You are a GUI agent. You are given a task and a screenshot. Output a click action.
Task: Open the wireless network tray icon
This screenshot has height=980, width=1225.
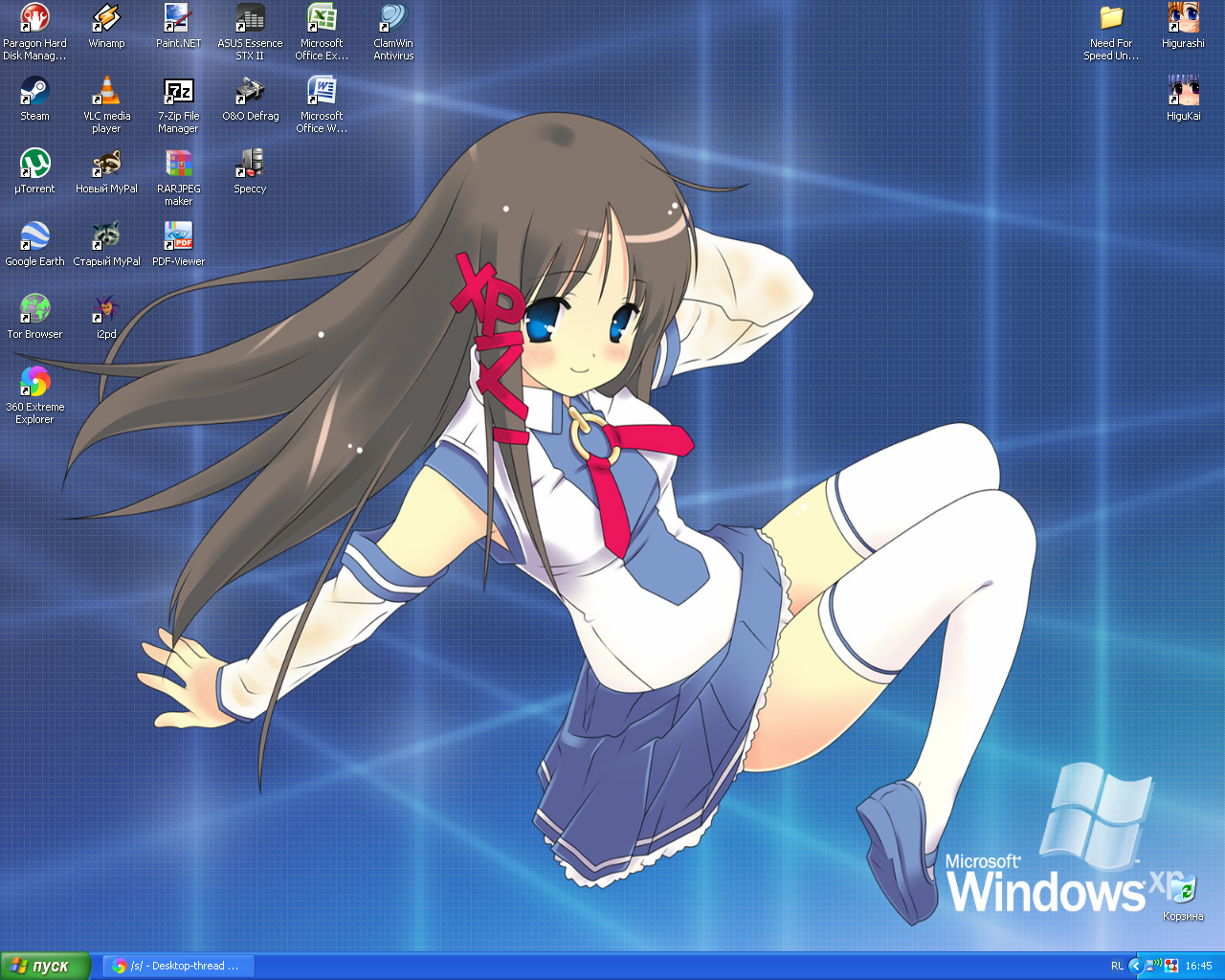[1155, 966]
